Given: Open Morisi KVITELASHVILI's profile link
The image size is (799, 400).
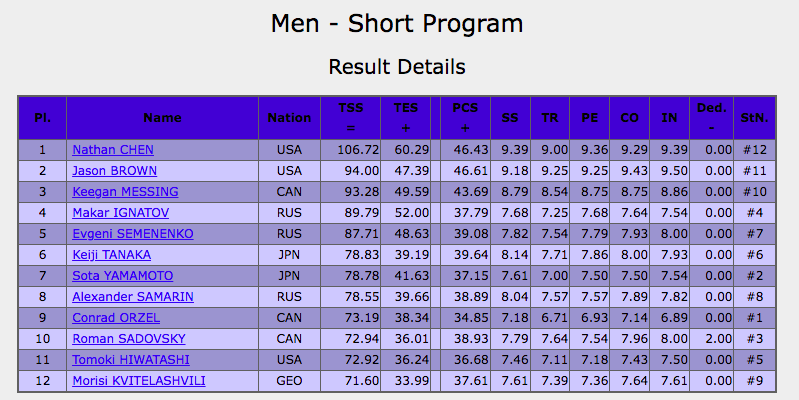Looking at the screenshot, I should (x=137, y=380).
